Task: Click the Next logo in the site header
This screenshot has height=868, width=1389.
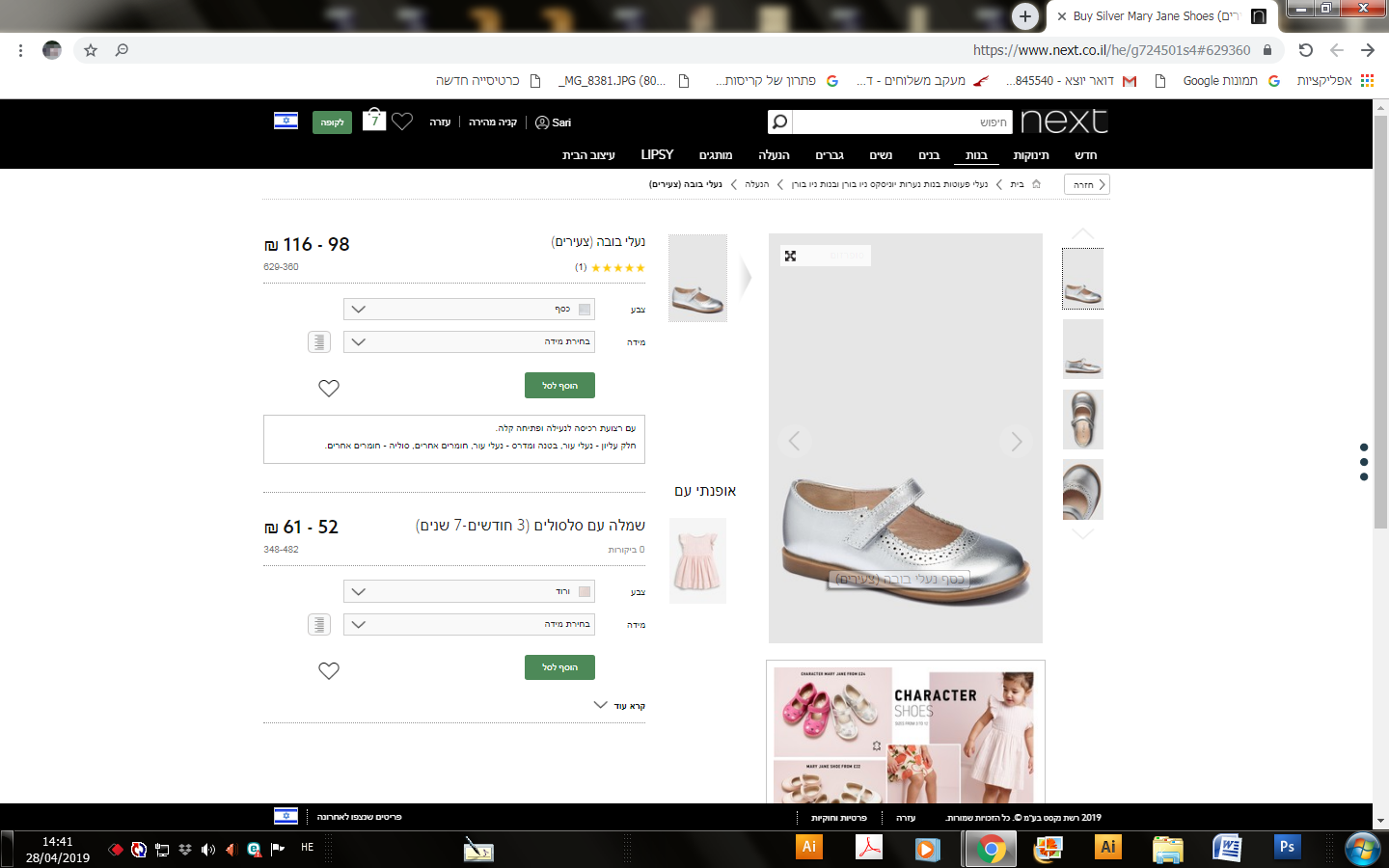Action: (x=1064, y=122)
